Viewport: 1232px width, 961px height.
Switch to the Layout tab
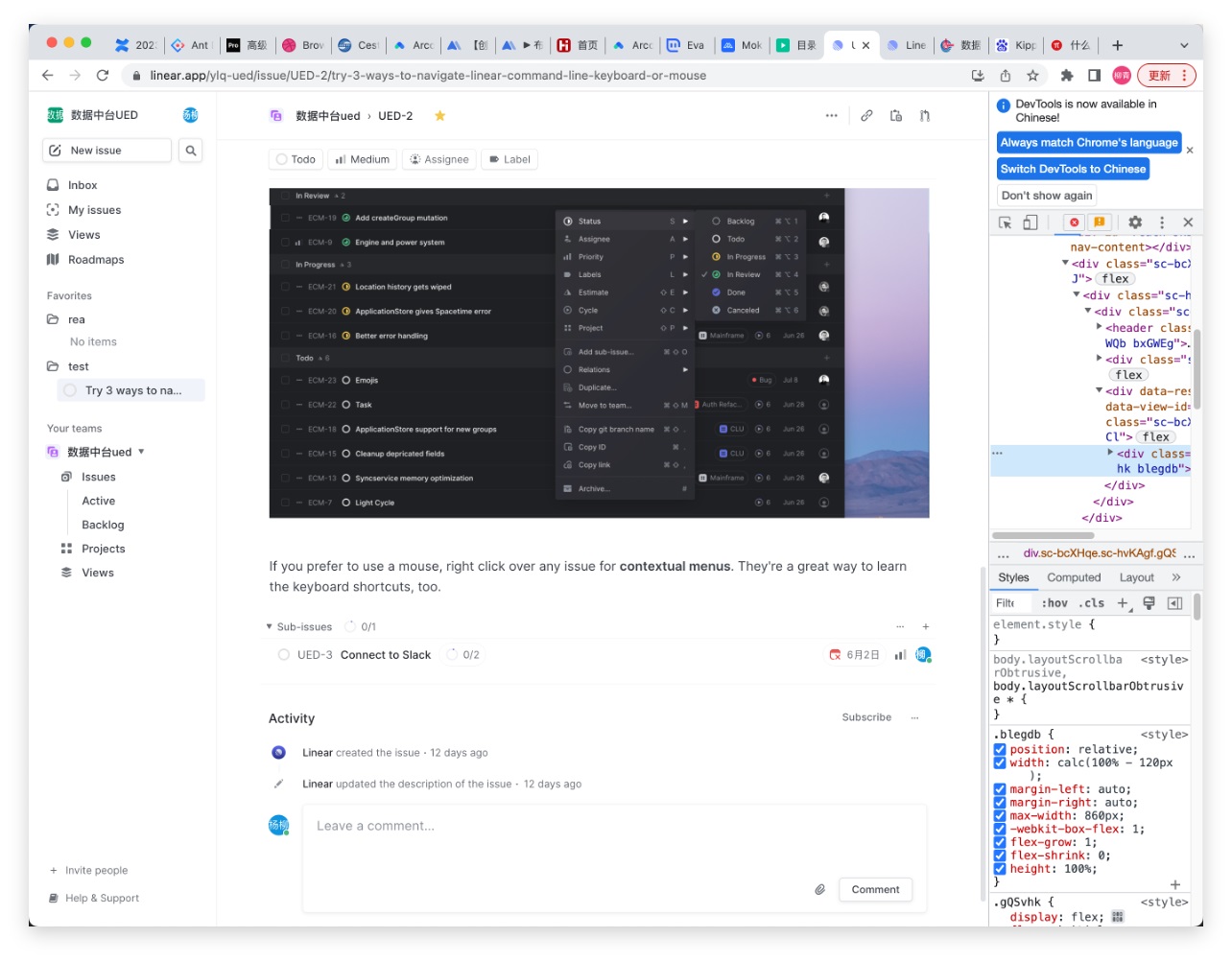pyautogui.click(x=1137, y=577)
